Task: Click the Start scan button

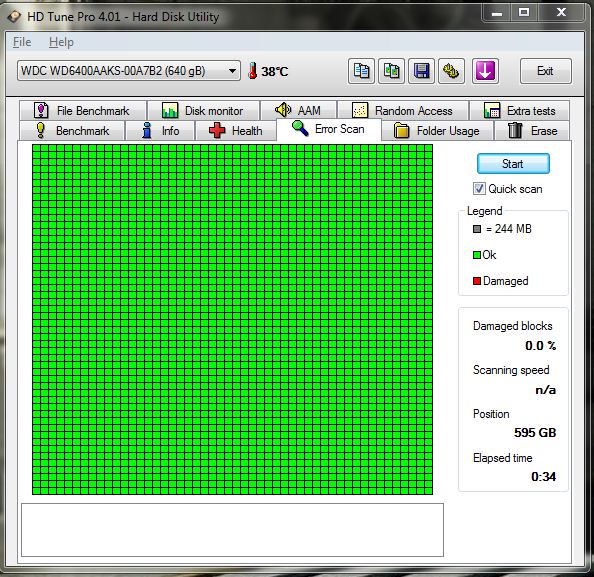Action: click(x=513, y=164)
